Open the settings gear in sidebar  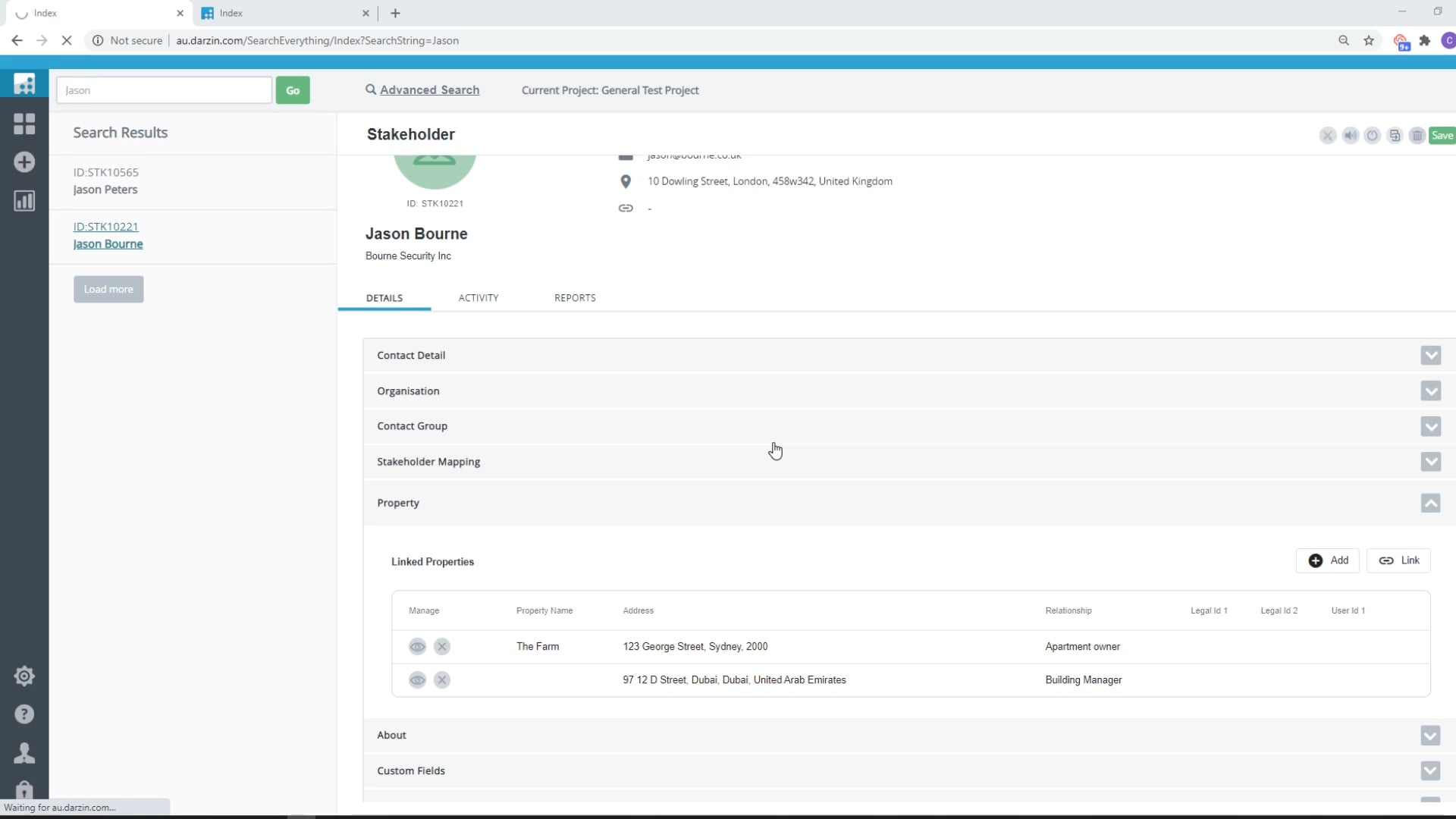tap(24, 676)
